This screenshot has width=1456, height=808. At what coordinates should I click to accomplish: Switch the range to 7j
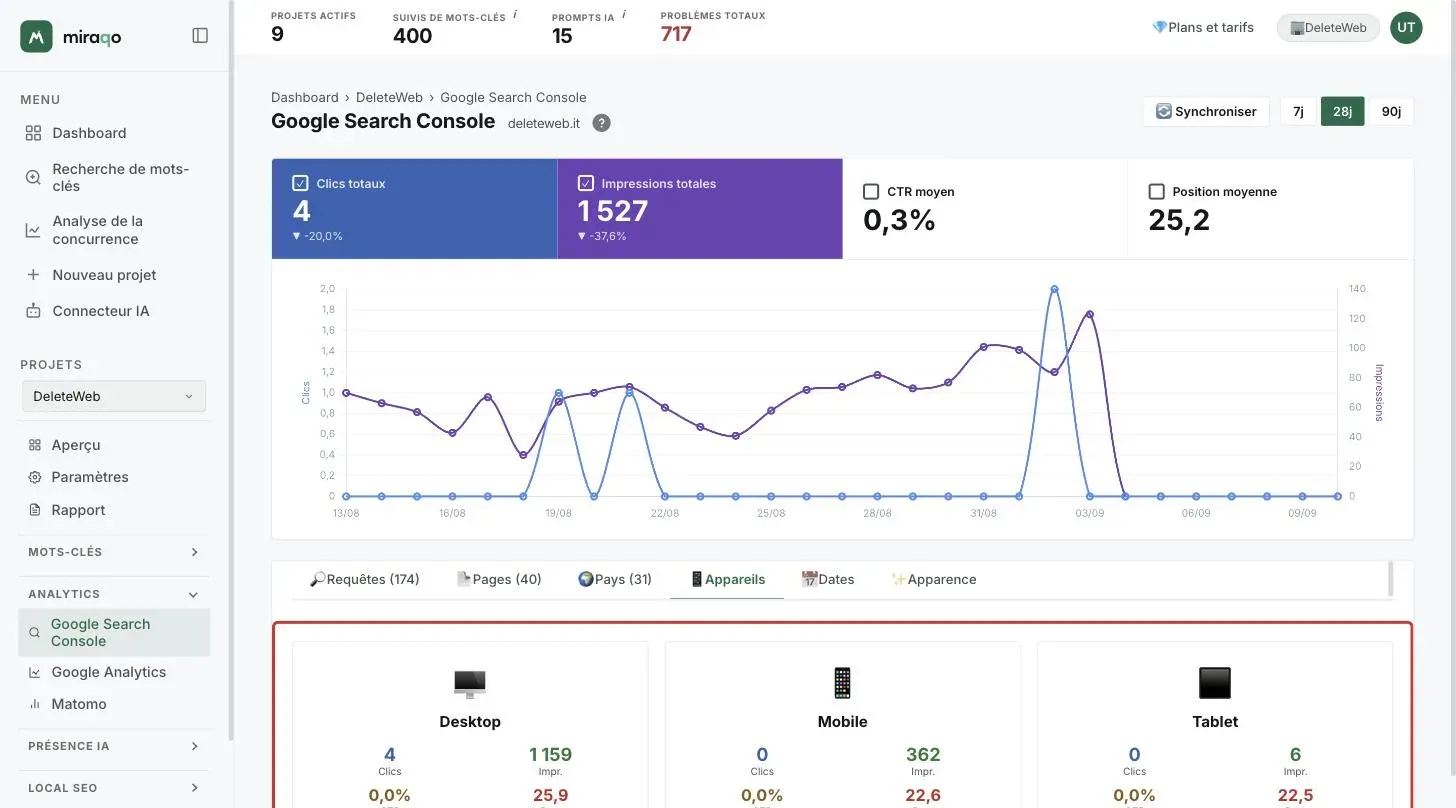[x=1298, y=111]
